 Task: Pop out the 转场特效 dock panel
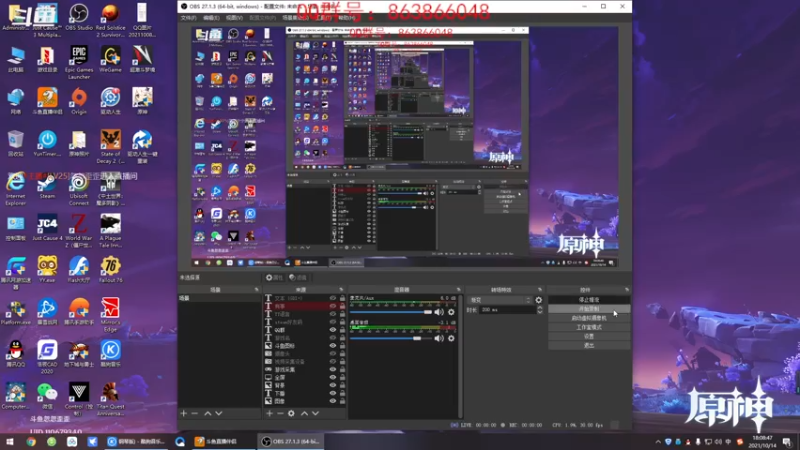(x=540, y=290)
